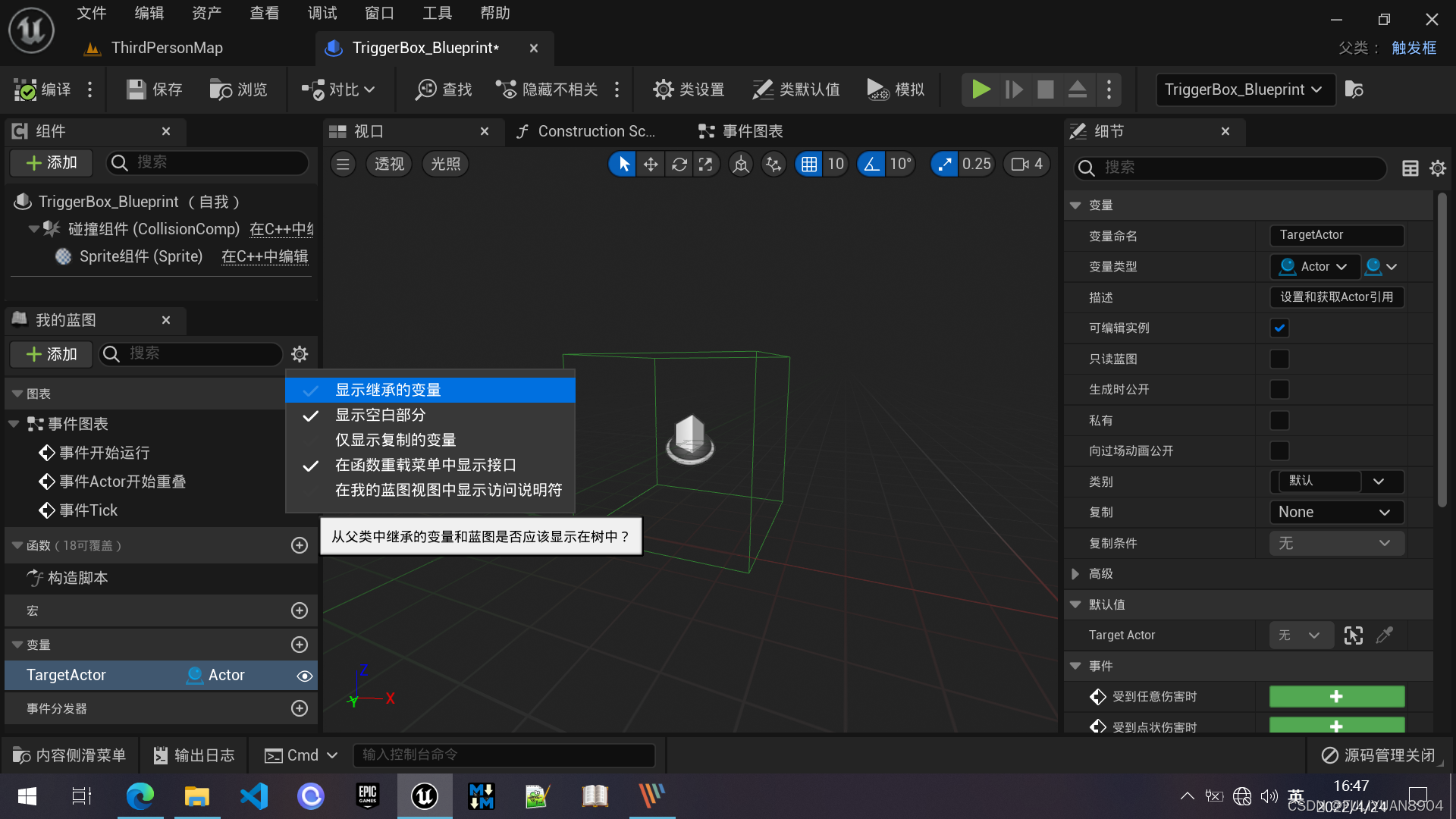Select the rotate transform tool
Image resolution: width=1456 pixels, height=819 pixels.
679,165
